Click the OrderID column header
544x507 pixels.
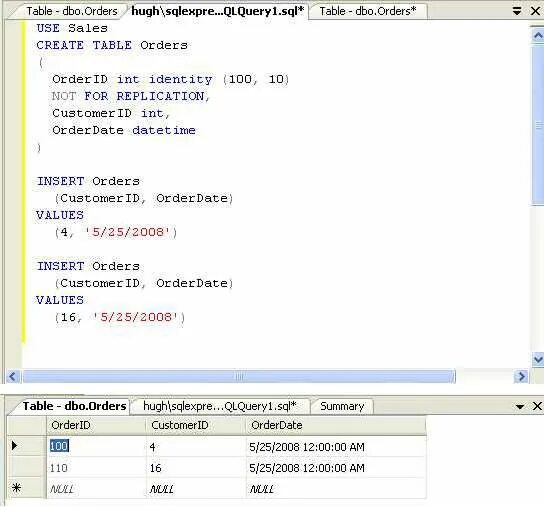pyautogui.click(x=96, y=425)
